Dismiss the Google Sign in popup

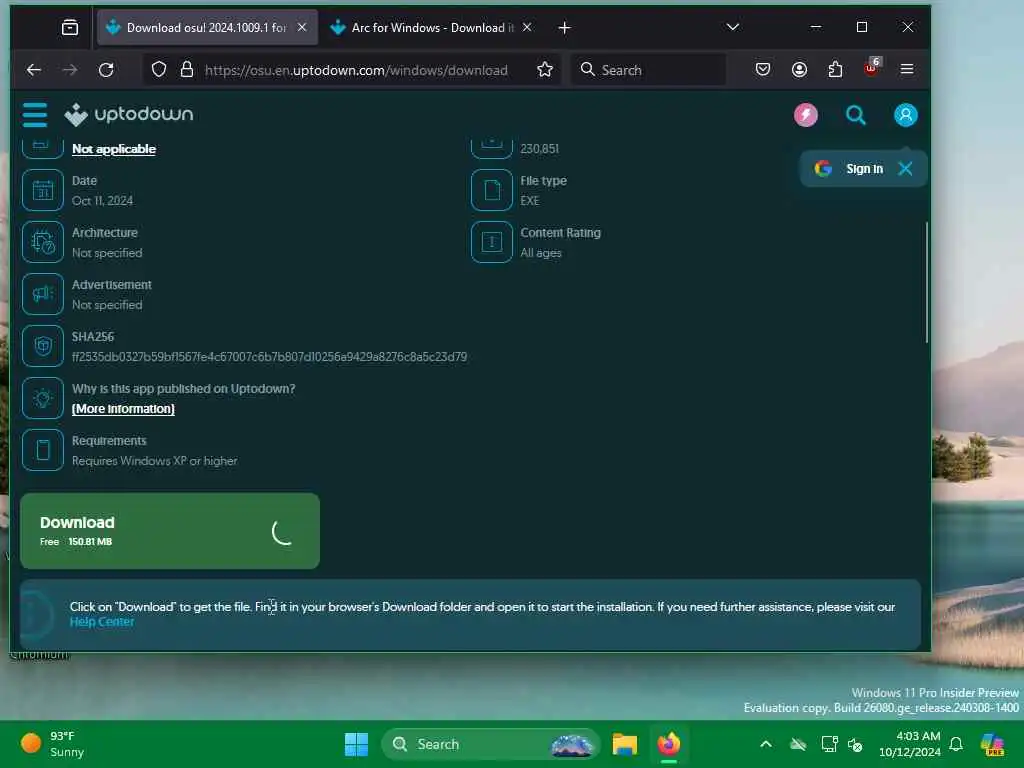point(905,168)
